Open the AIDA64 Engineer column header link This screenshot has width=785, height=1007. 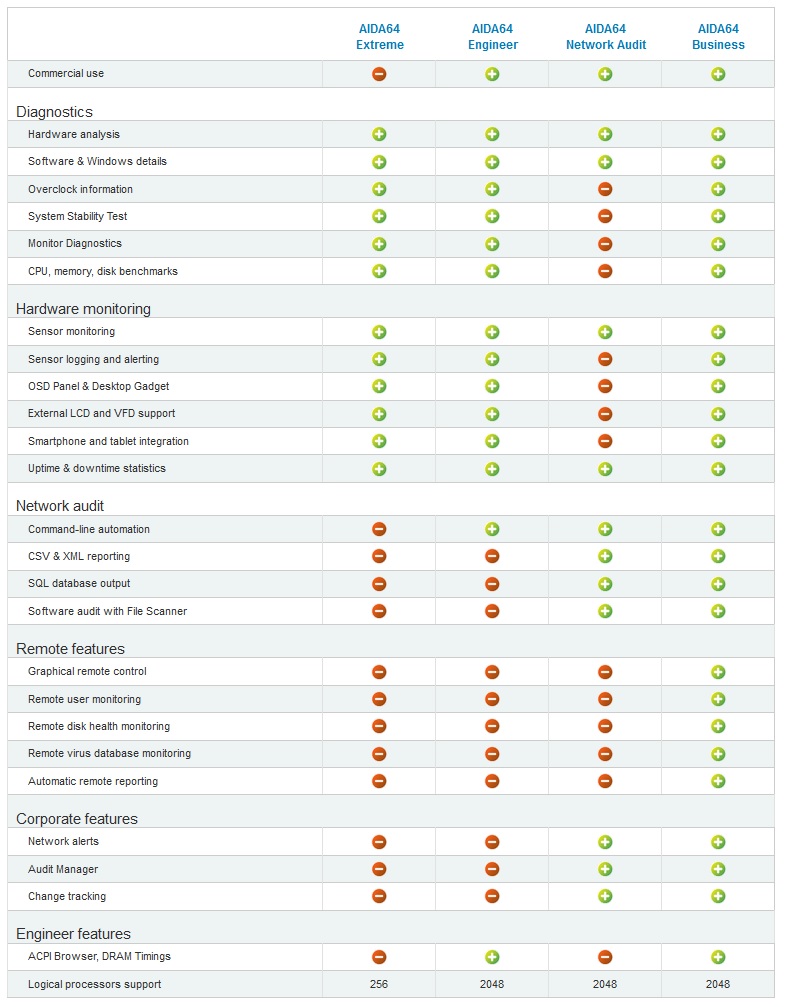tap(493, 37)
